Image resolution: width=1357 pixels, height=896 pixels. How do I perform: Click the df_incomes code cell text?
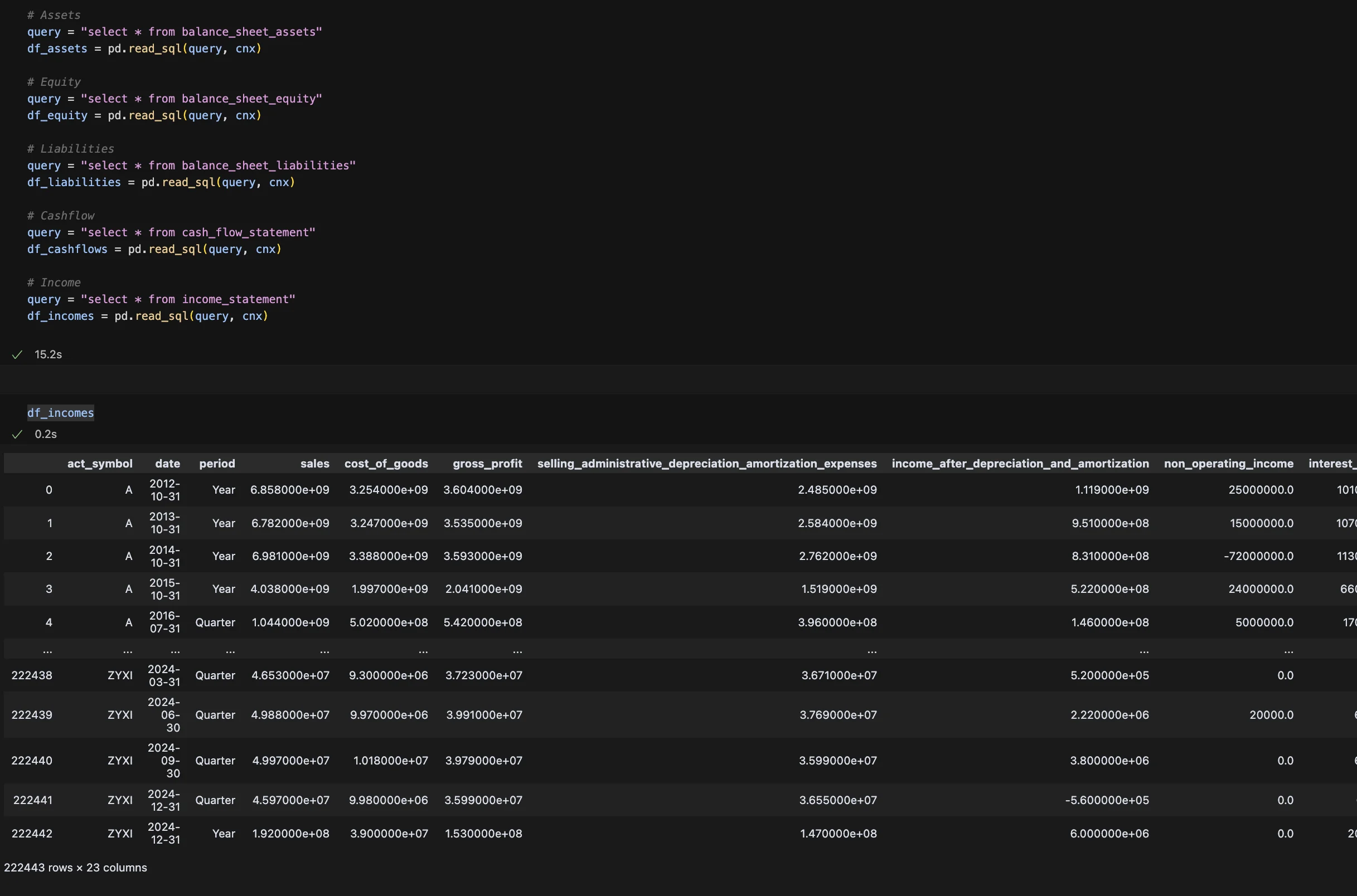[61, 412]
